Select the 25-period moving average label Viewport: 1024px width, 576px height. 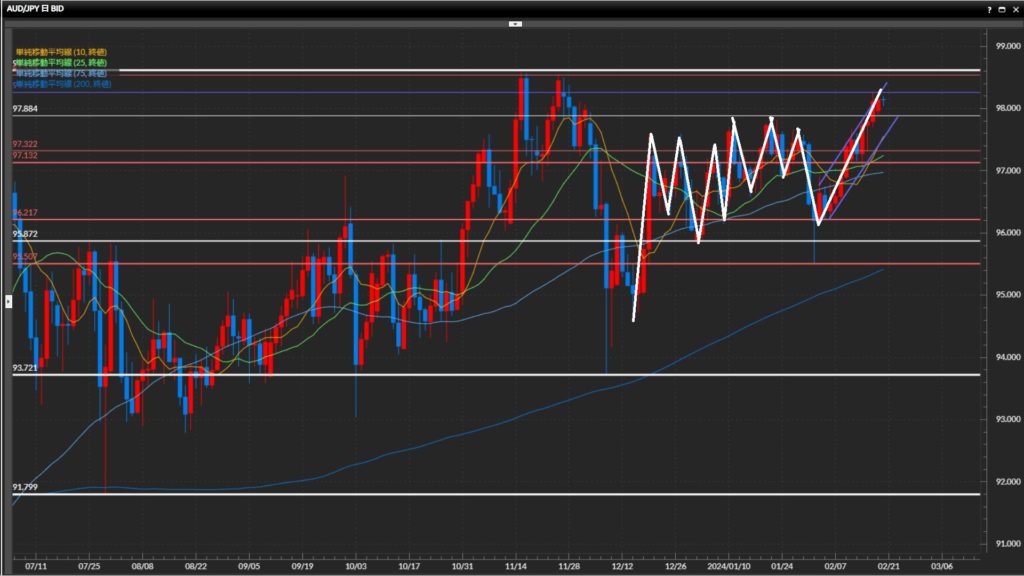[x=60, y=62]
